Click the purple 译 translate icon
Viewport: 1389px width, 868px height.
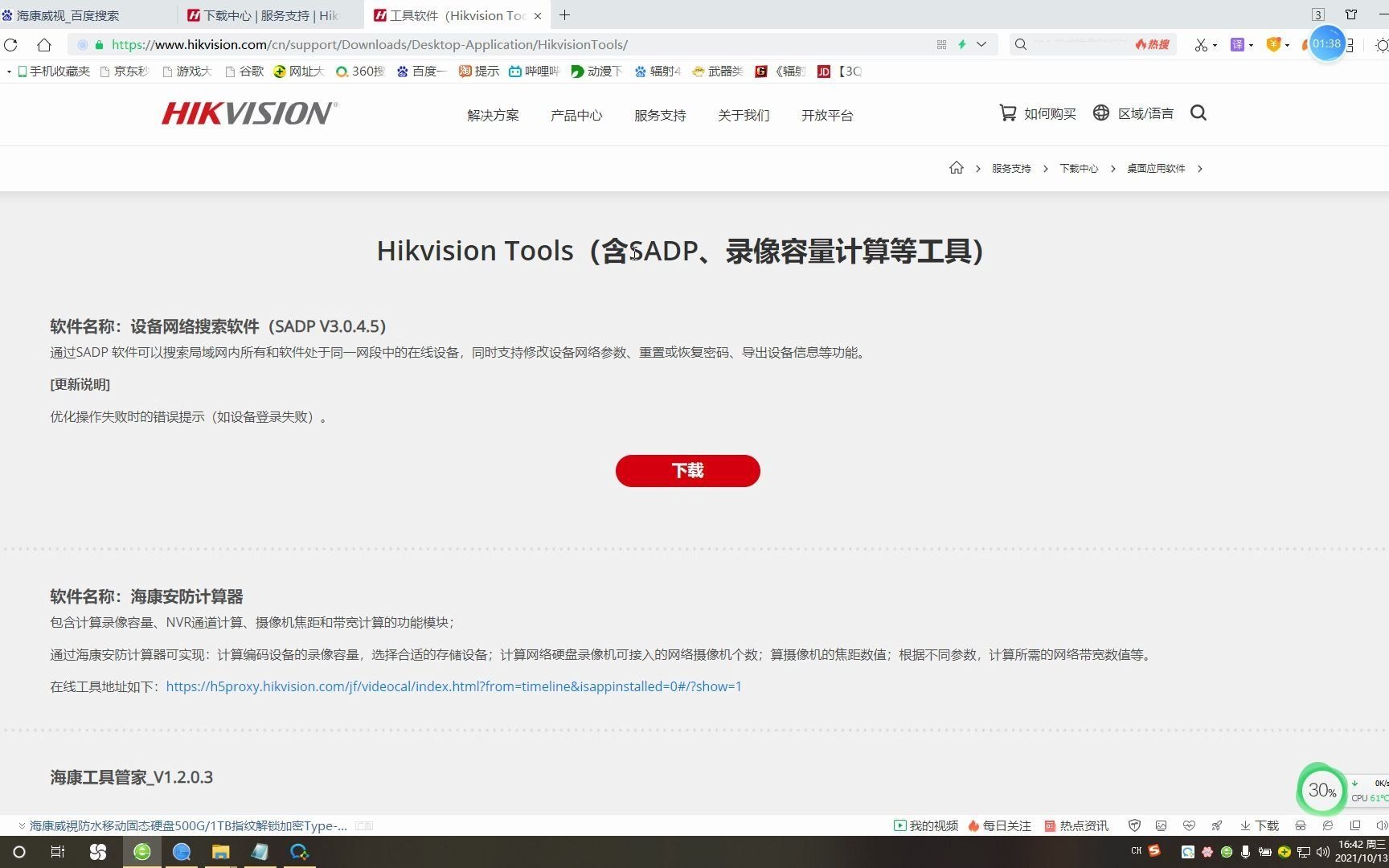tap(1238, 45)
